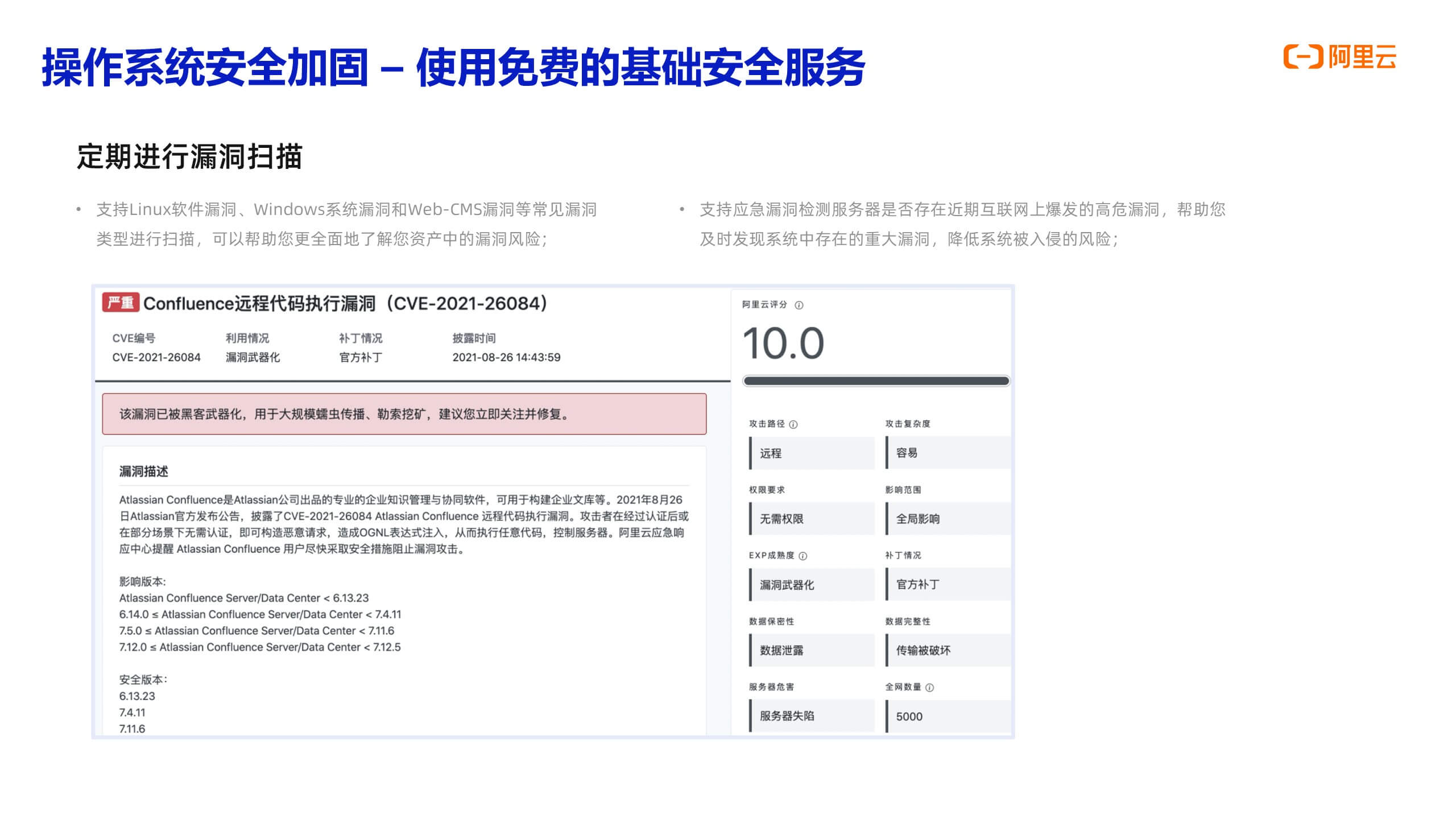Click the 权限要求 label
The image size is (1456, 819).
point(767,490)
